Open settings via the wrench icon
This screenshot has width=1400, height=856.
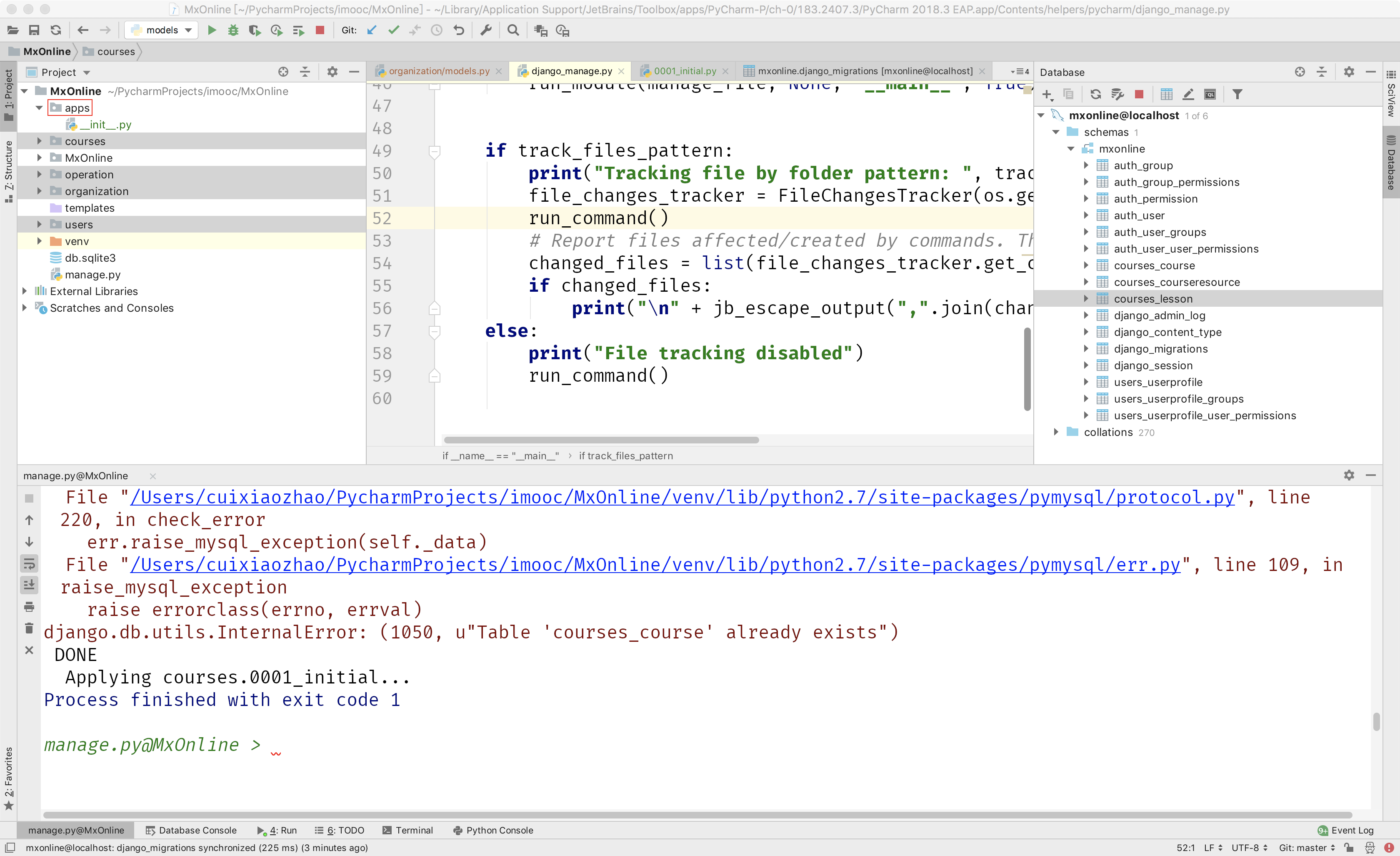coord(486,30)
